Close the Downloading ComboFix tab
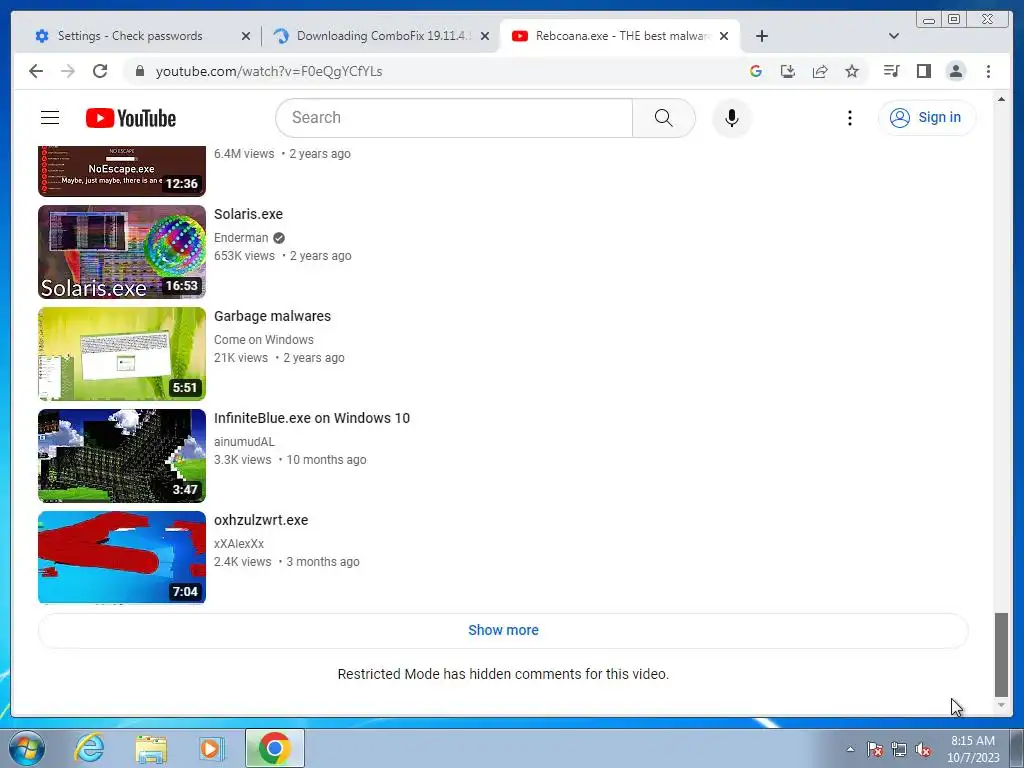This screenshot has width=1024, height=768. 485,37
